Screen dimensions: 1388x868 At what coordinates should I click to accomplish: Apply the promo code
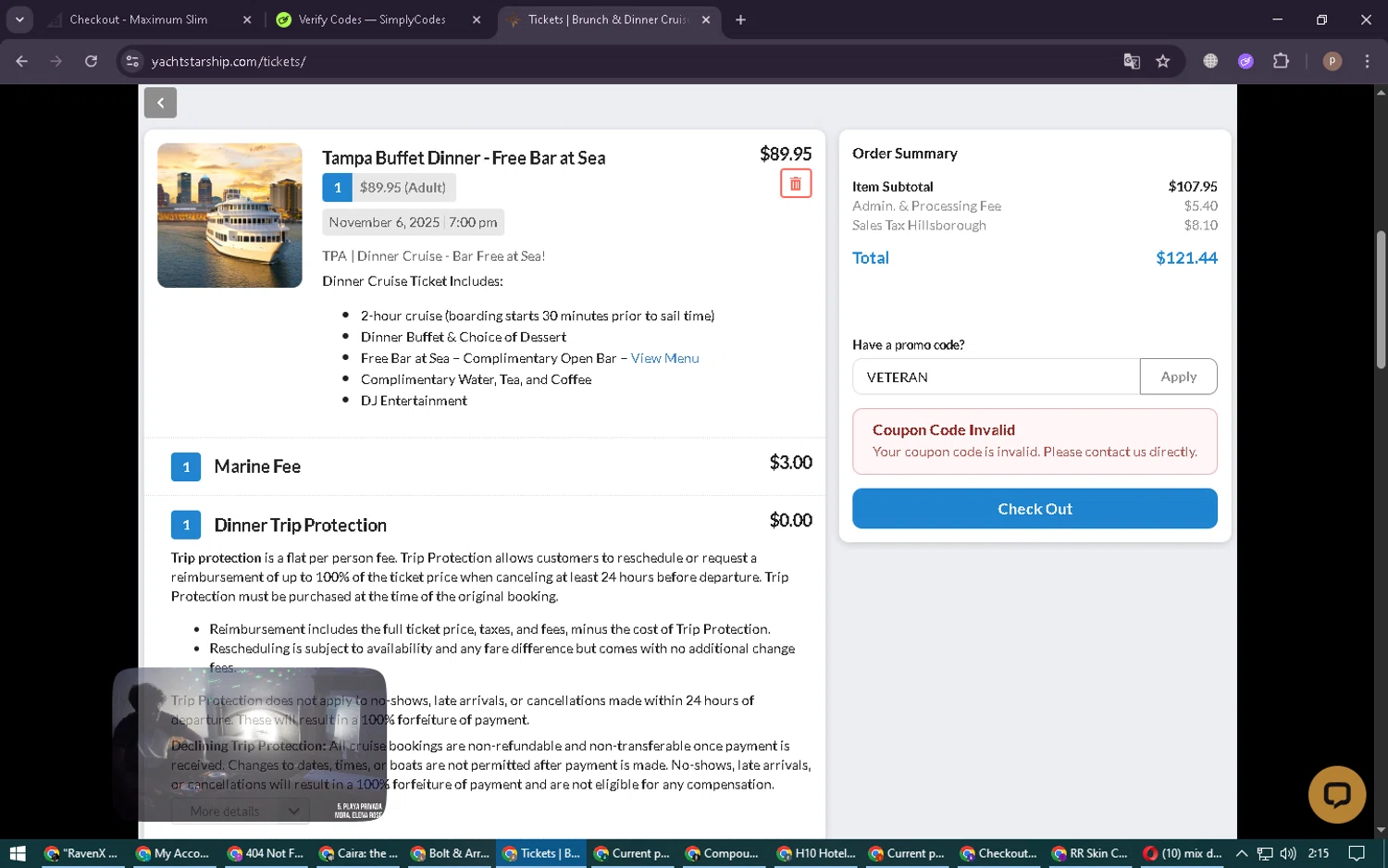1178,377
